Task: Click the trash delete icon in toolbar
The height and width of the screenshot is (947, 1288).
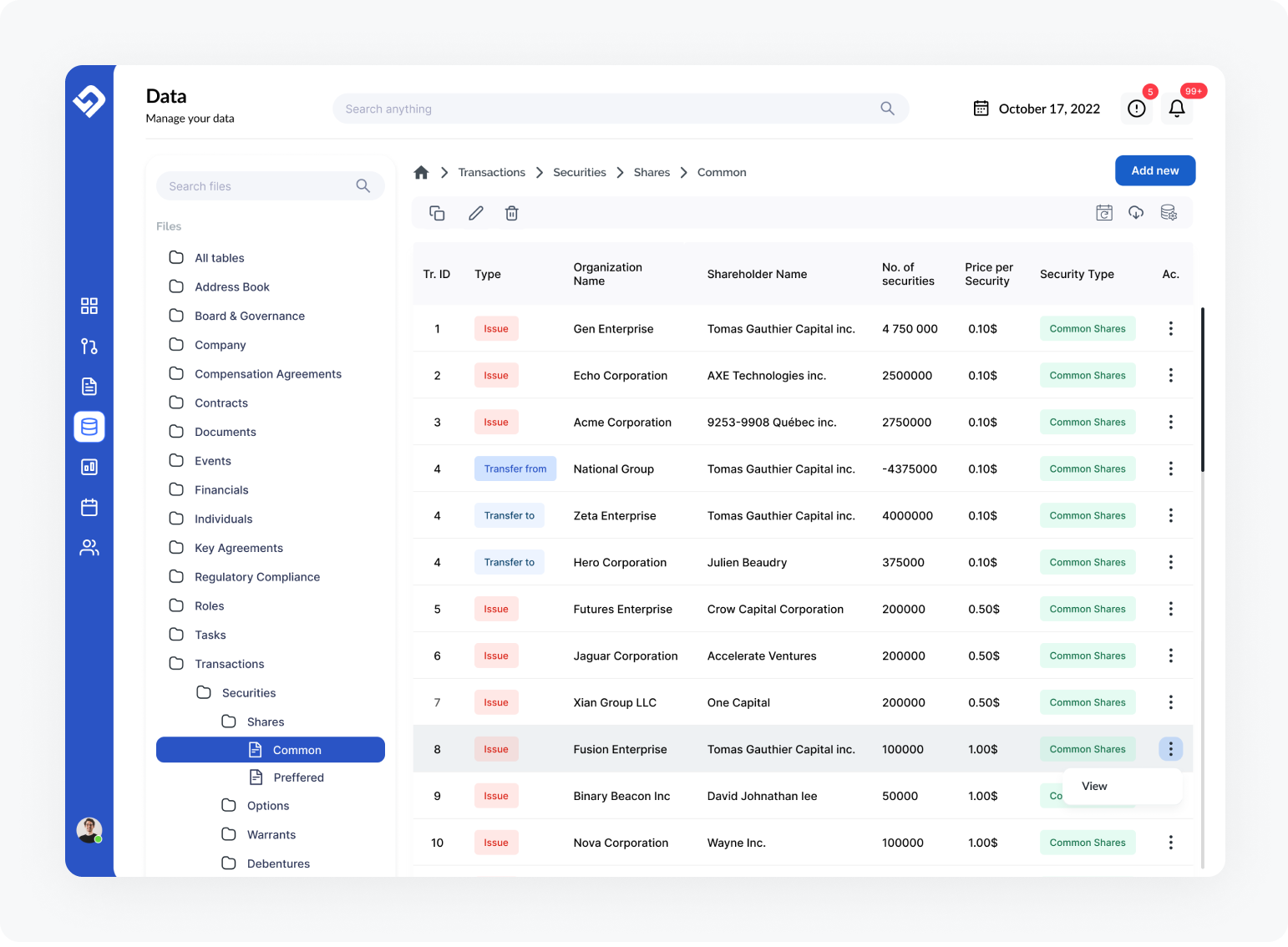Action: (512, 213)
